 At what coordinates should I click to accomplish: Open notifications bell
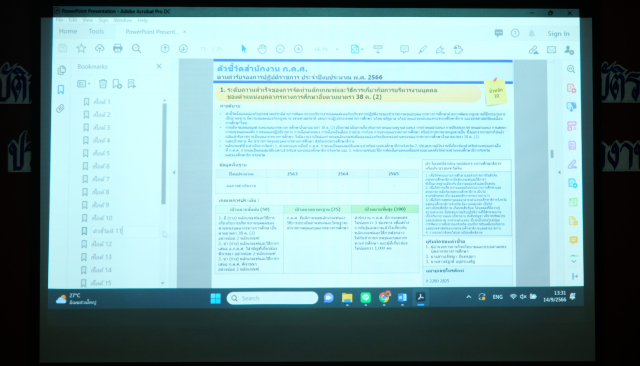tap(531, 33)
